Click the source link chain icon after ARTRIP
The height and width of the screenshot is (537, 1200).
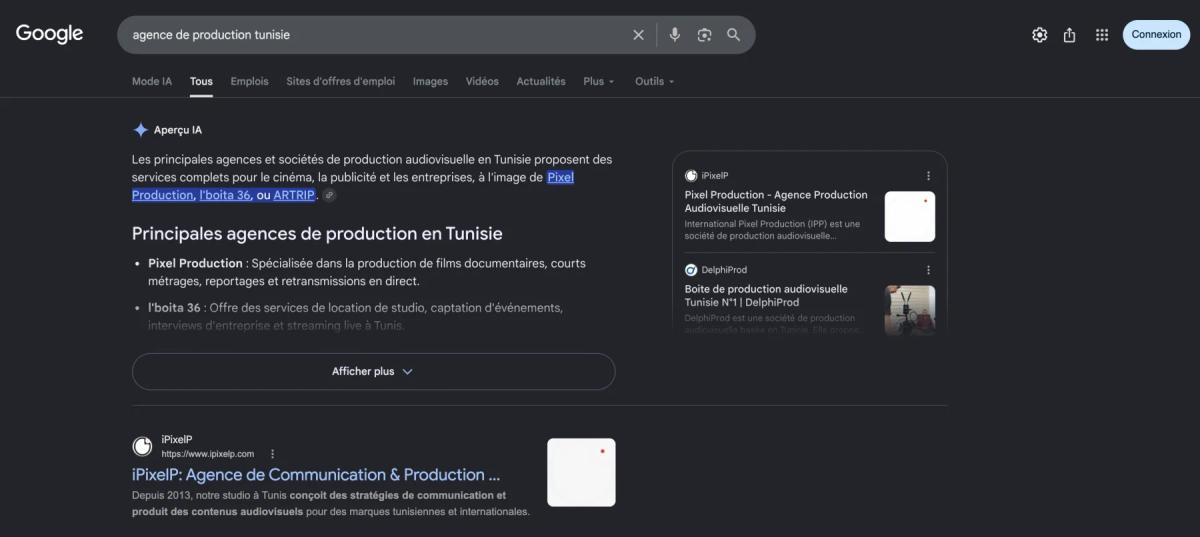coord(329,196)
